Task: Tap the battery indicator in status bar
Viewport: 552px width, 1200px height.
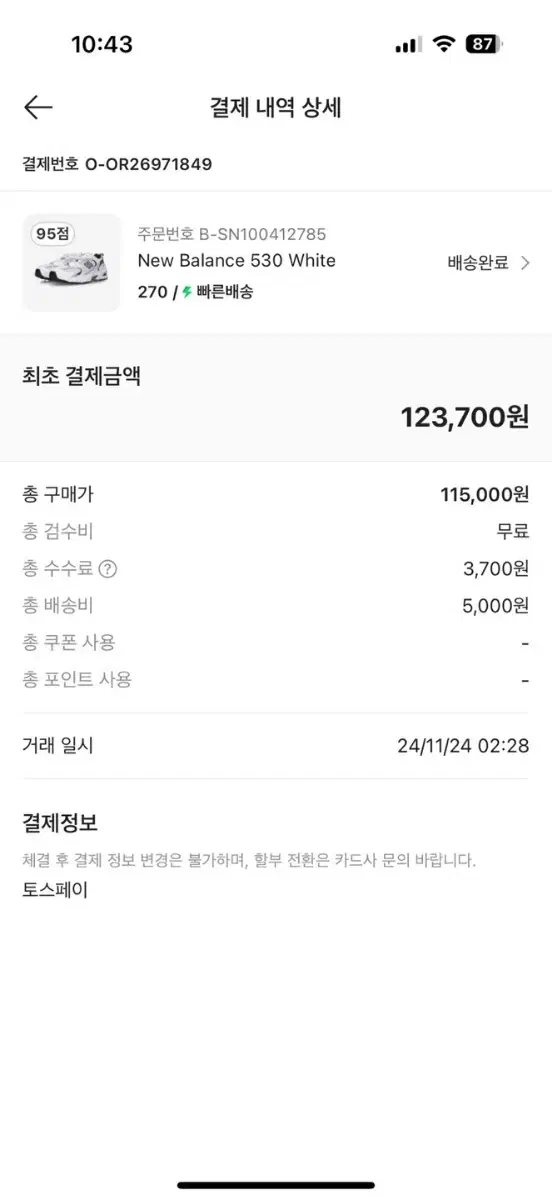Action: pyautogui.click(x=484, y=44)
